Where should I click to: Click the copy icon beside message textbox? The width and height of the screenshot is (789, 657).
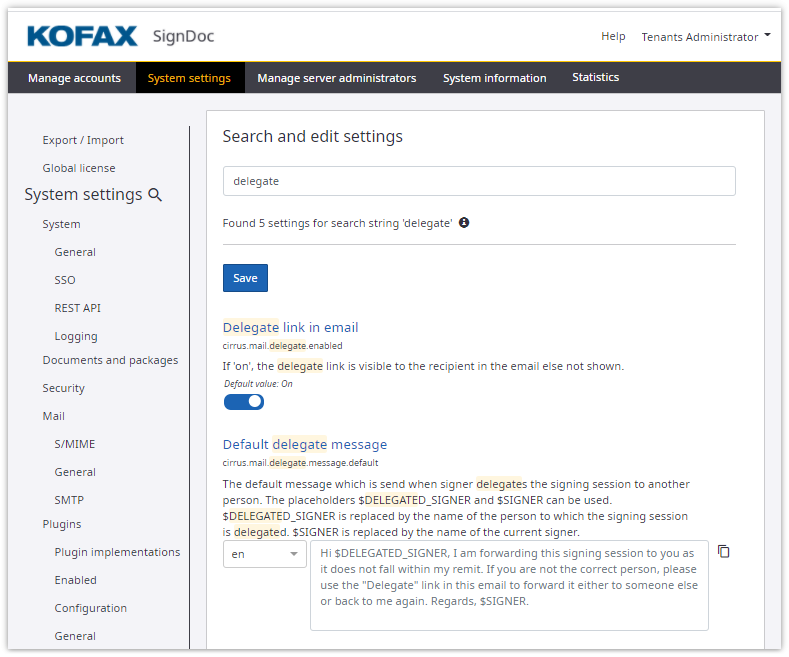724,552
